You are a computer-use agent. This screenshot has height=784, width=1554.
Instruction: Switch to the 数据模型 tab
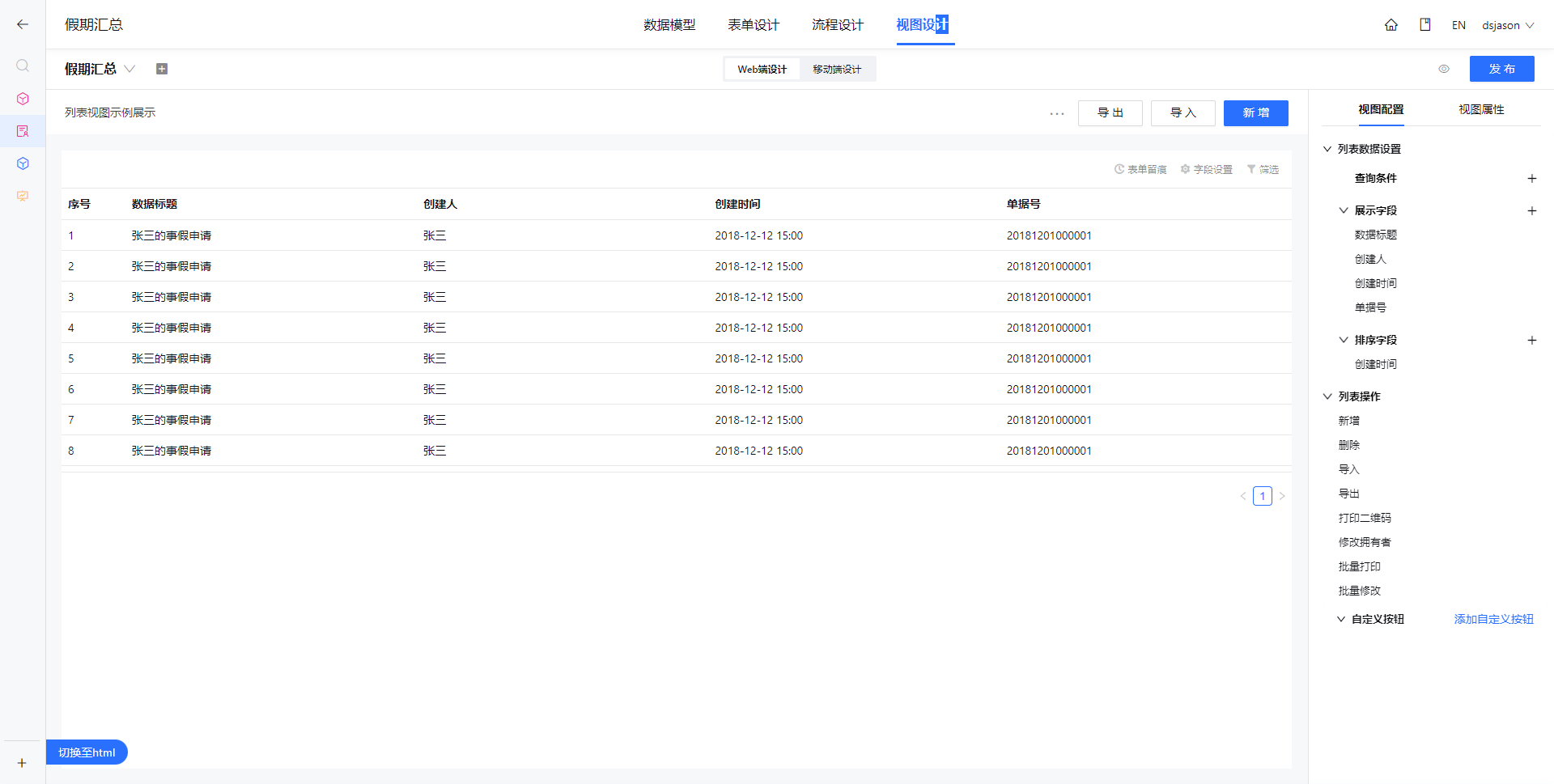669,25
